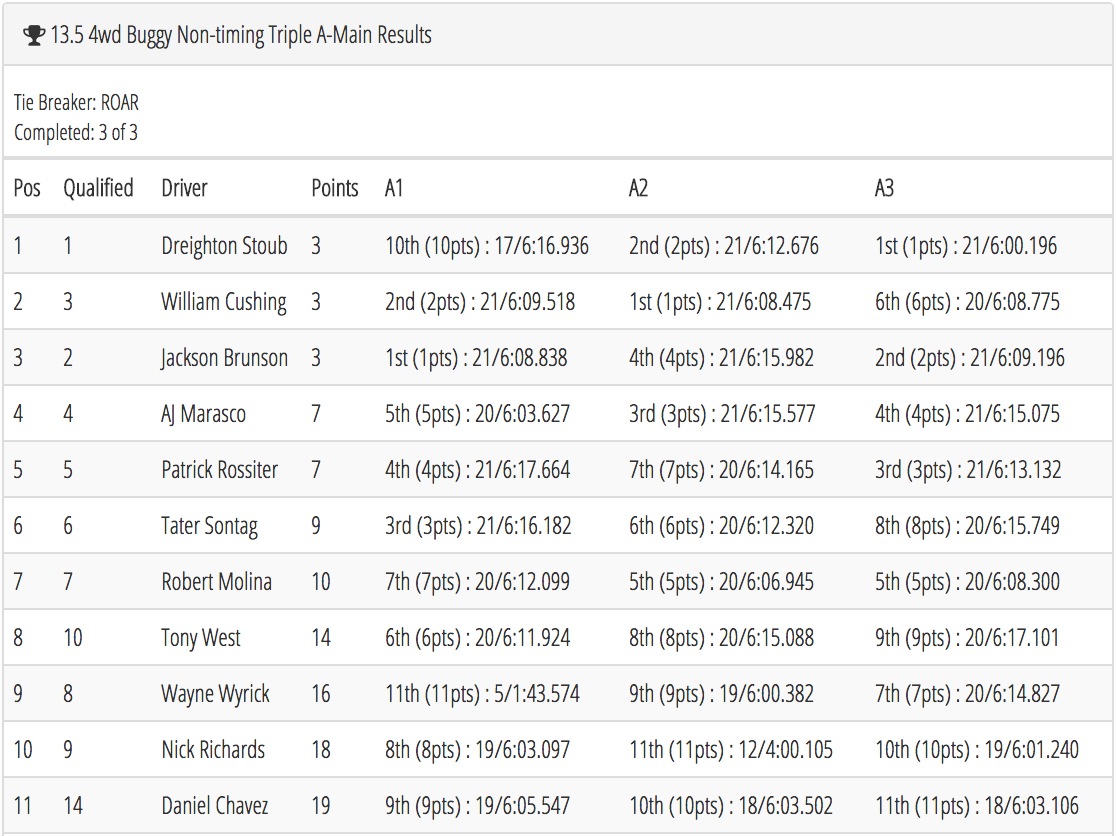
Task: Click A3 result '8th (8pts) : 20/6:15.749'
Action: pos(967,526)
